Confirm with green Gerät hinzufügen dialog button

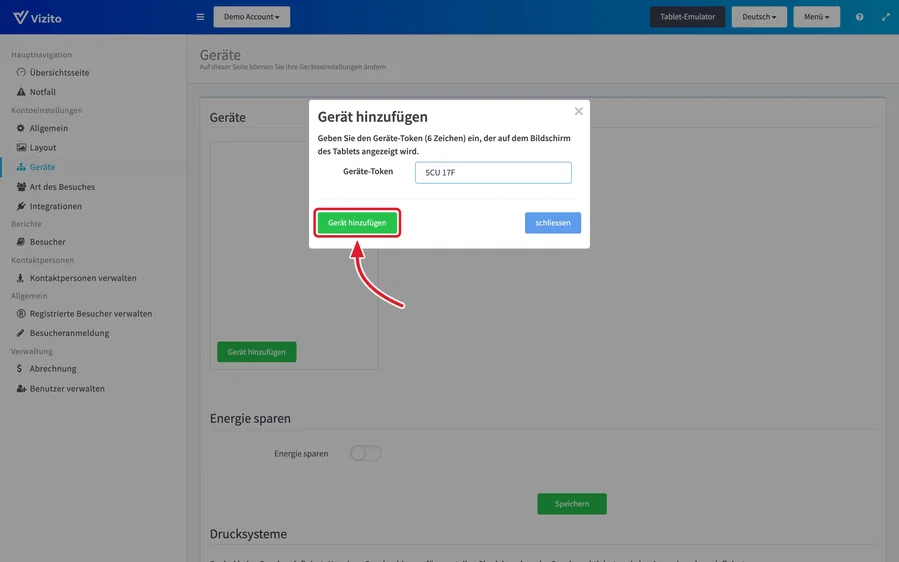(357, 223)
